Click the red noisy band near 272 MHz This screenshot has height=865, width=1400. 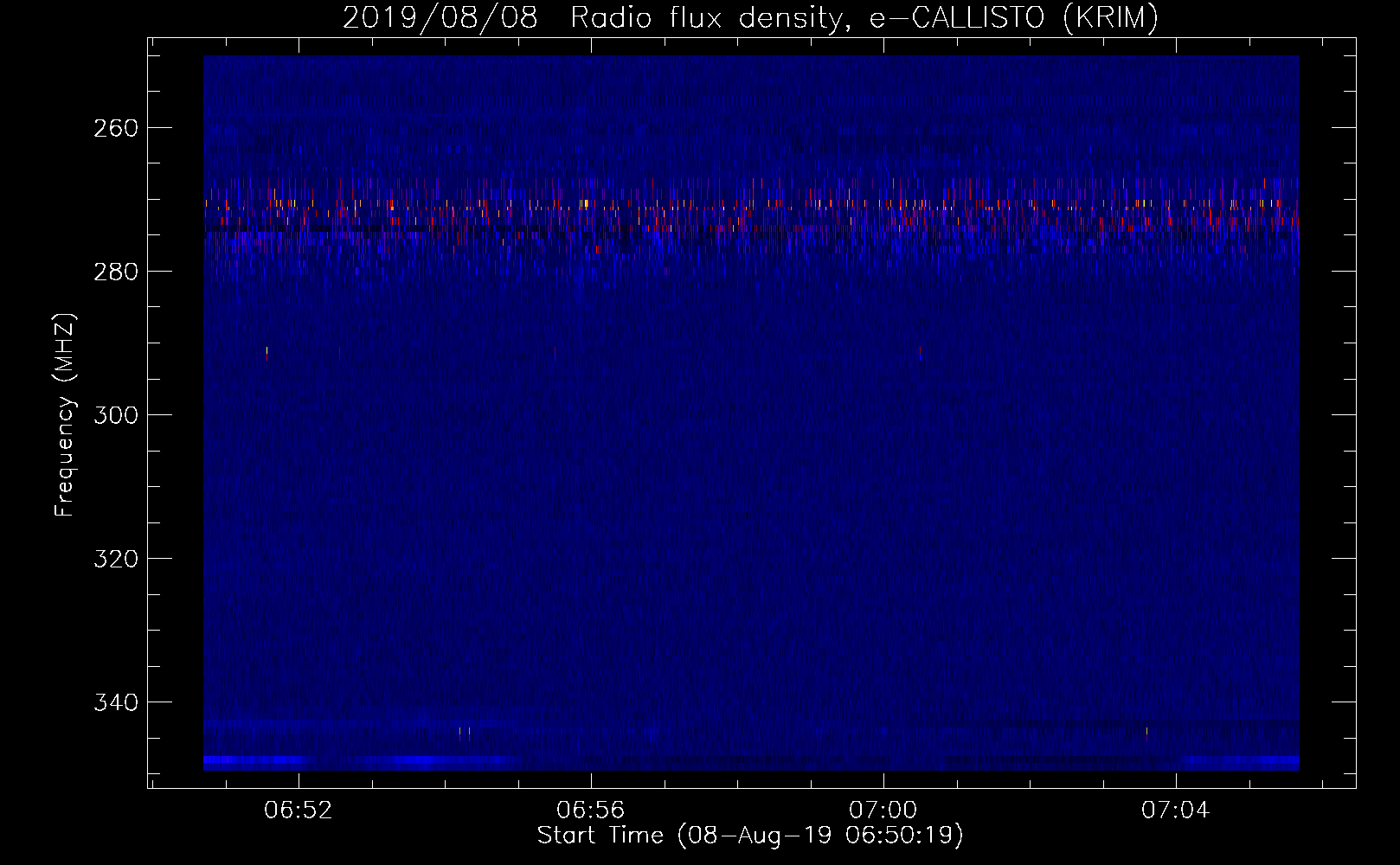[x=751, y=208]
